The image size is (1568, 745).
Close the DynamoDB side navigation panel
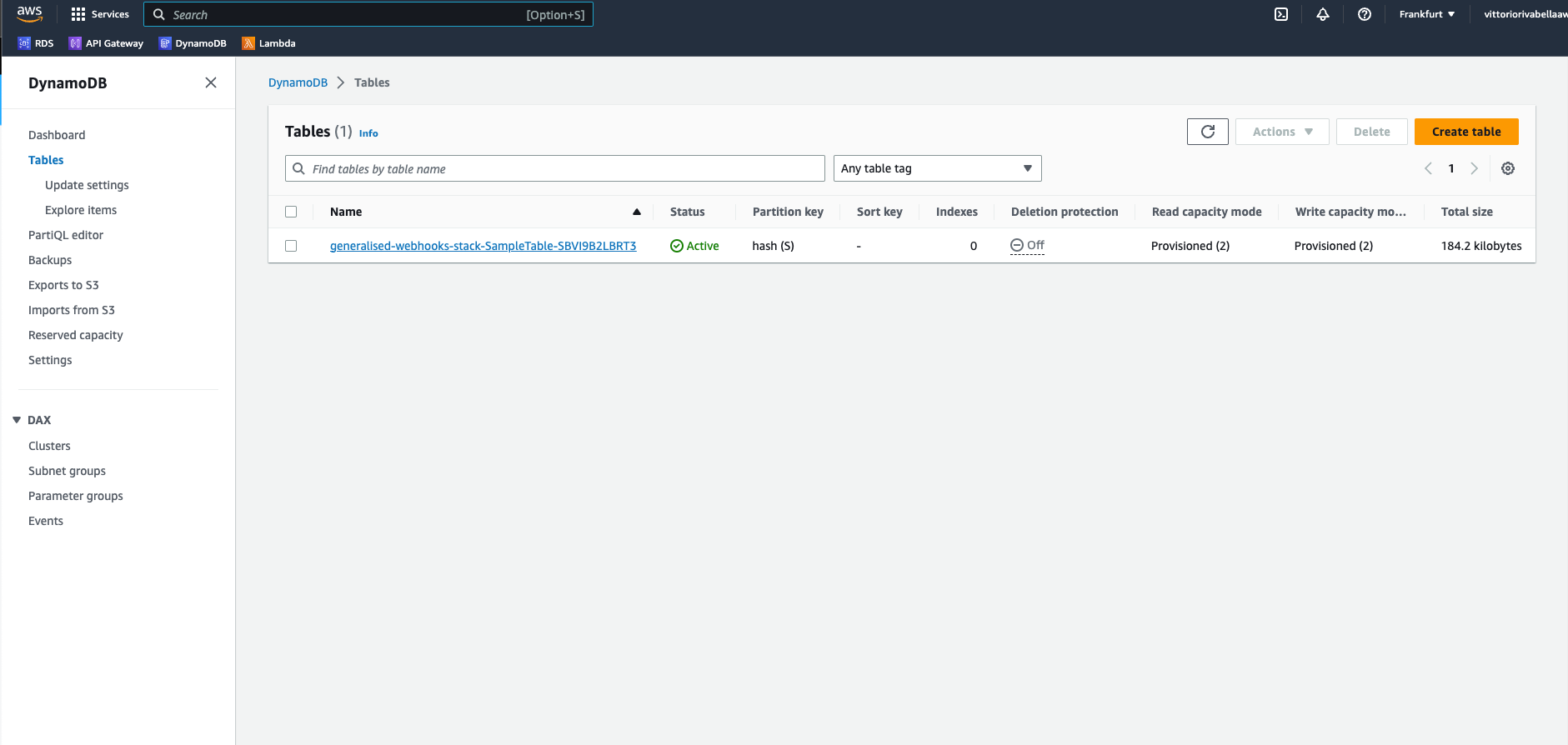tap(211, 82)
